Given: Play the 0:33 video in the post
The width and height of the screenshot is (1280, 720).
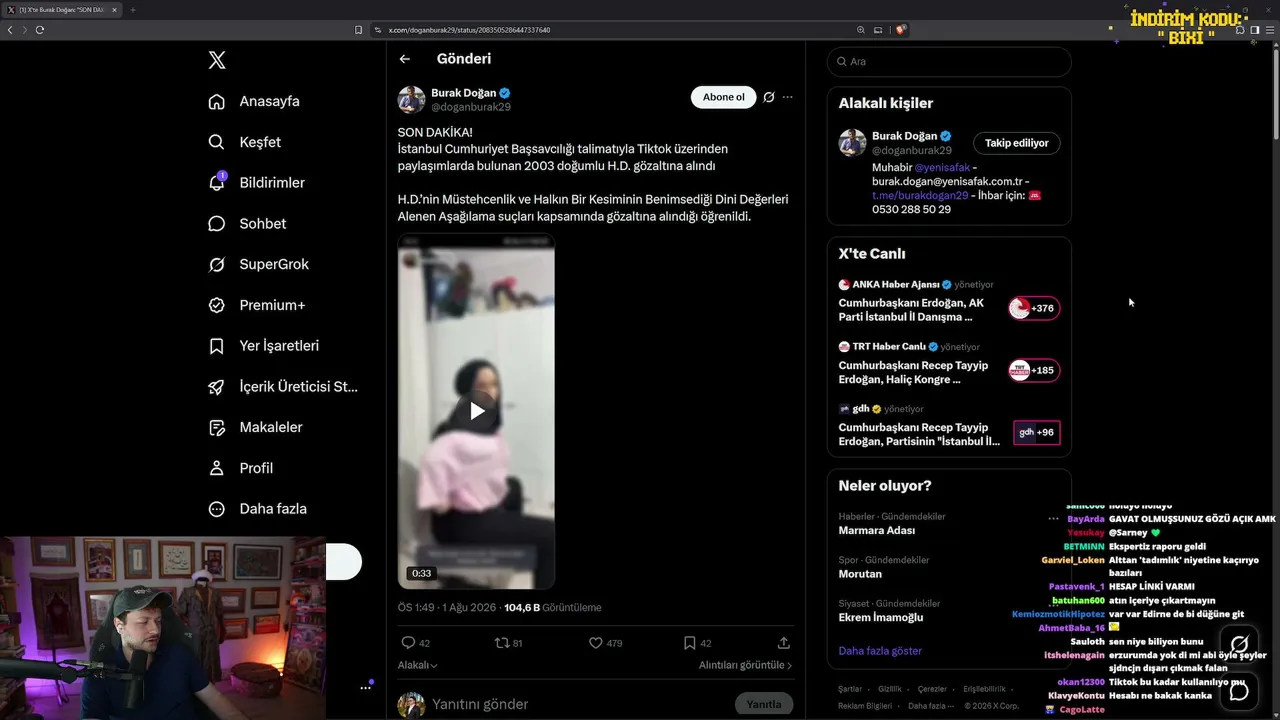Looking at the screenshot, I should [477, 411].
